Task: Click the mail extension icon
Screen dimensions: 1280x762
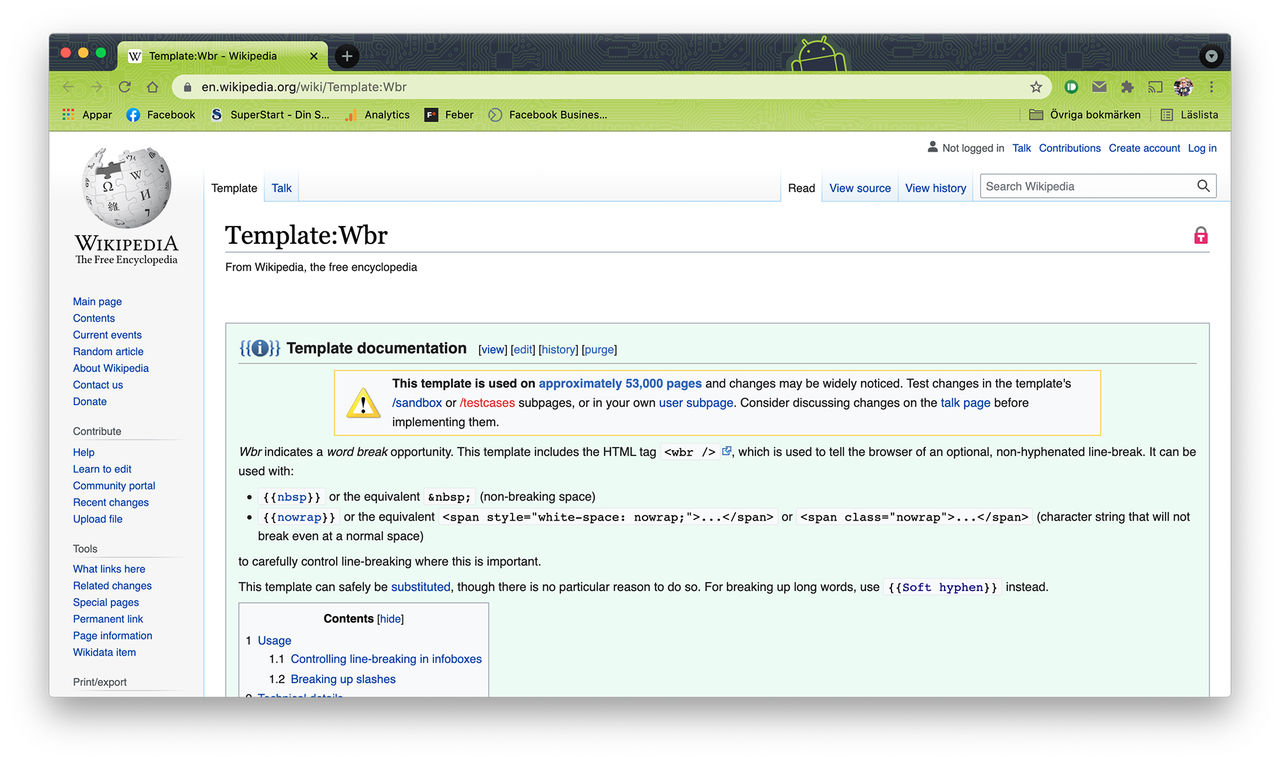Action: [1099, 87]
